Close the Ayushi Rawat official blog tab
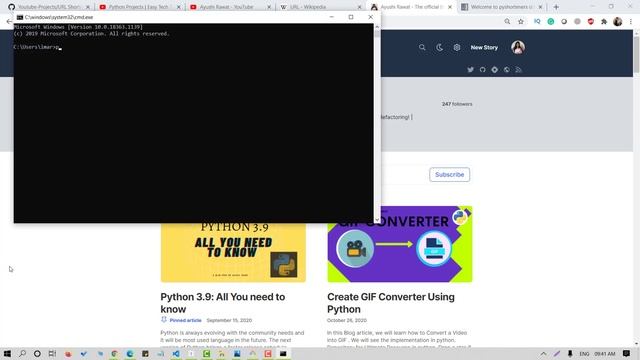The image size is (640, 360). [450, 7]
